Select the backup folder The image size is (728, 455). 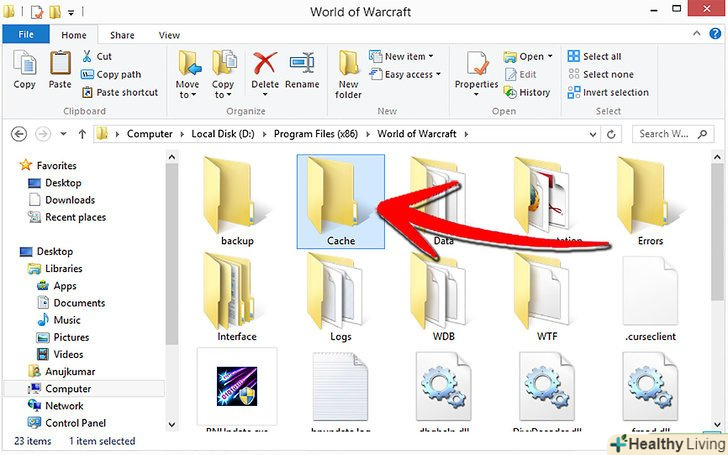pos(237,202)
